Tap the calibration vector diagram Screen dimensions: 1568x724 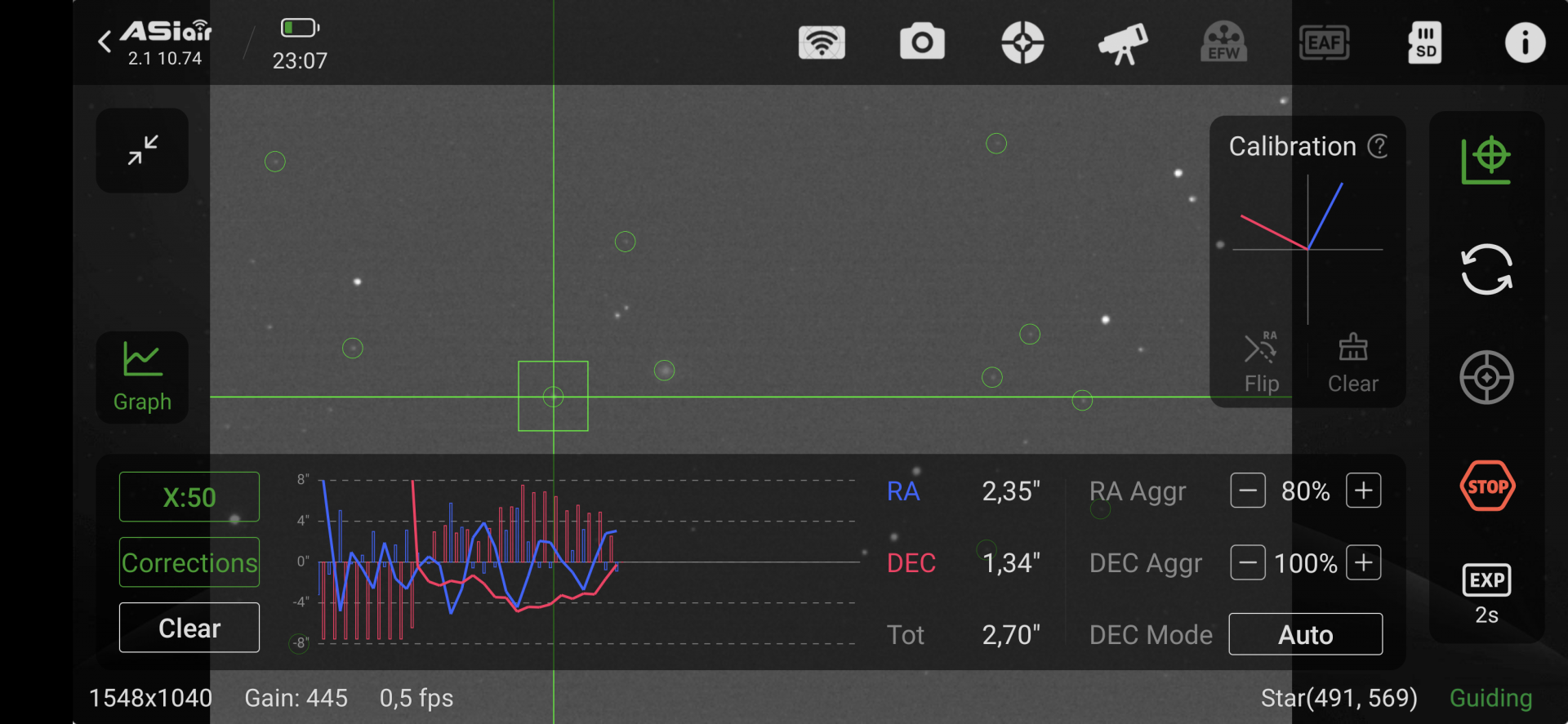point(1307,249)
